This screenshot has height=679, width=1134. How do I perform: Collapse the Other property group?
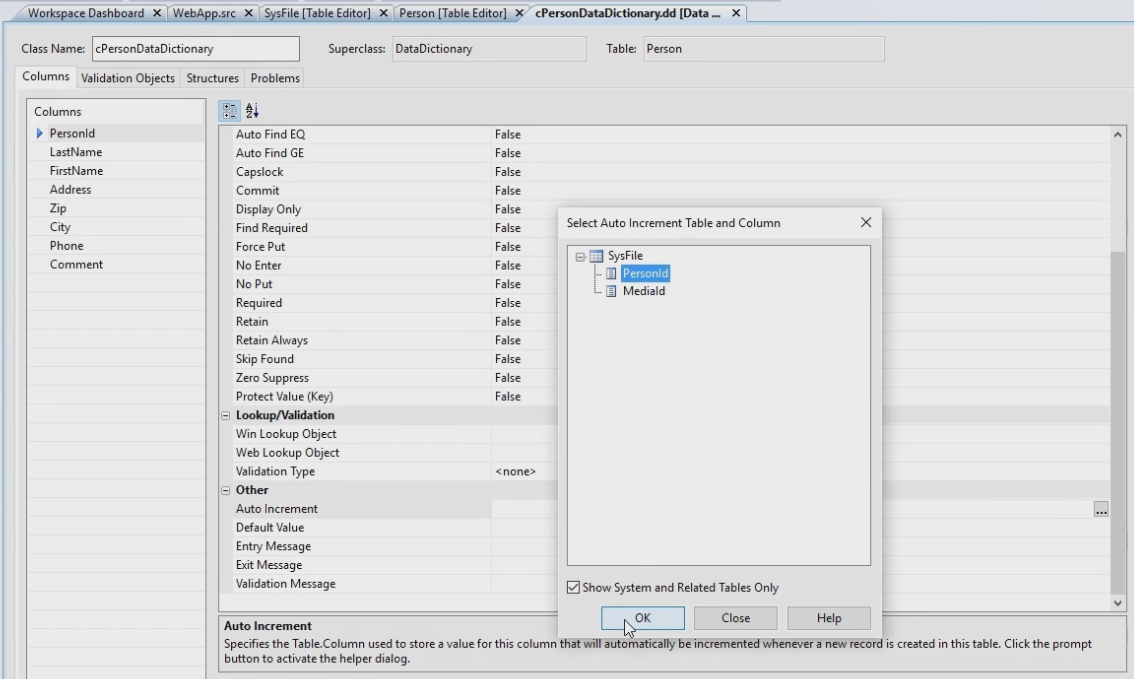click(x=226, y=490)
